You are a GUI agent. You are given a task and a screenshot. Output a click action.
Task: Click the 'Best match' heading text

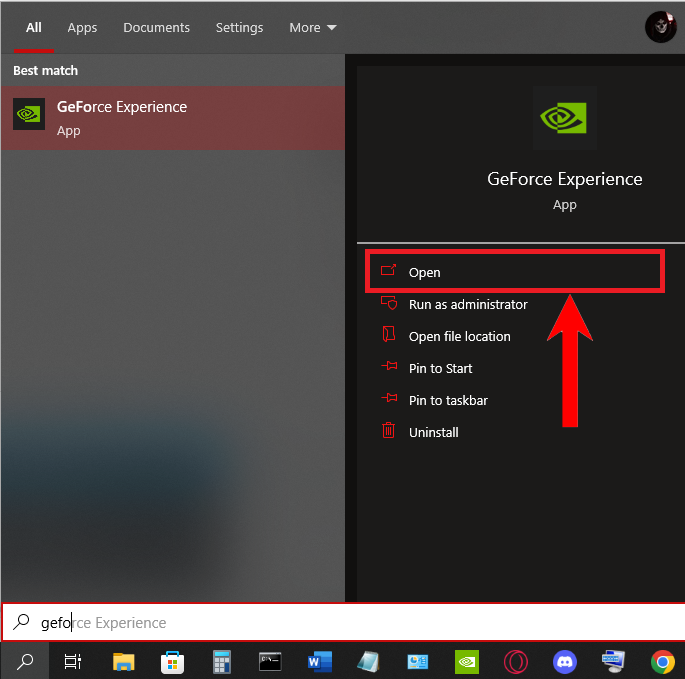point(45,70)
